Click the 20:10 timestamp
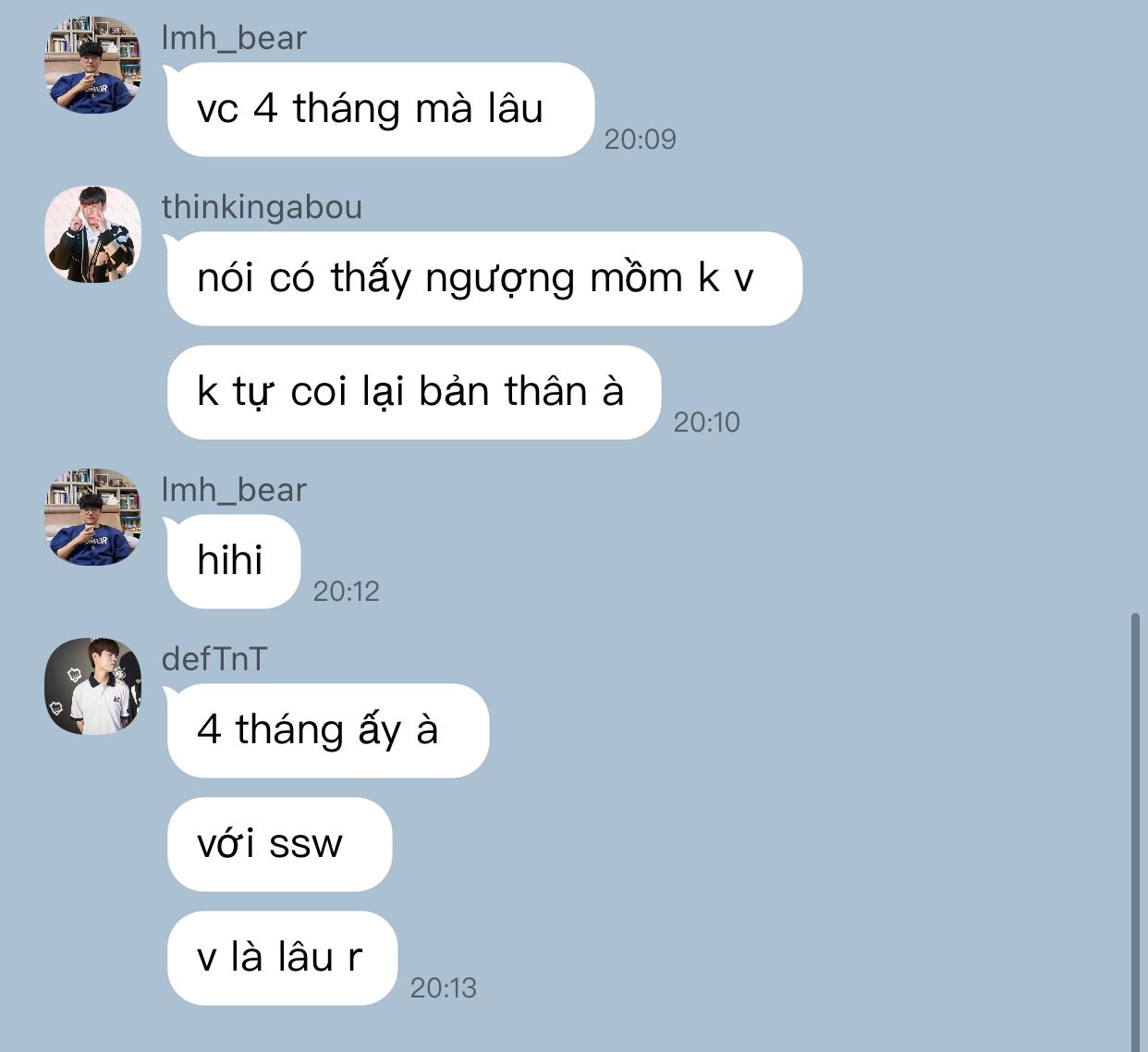 pos(707,422)
